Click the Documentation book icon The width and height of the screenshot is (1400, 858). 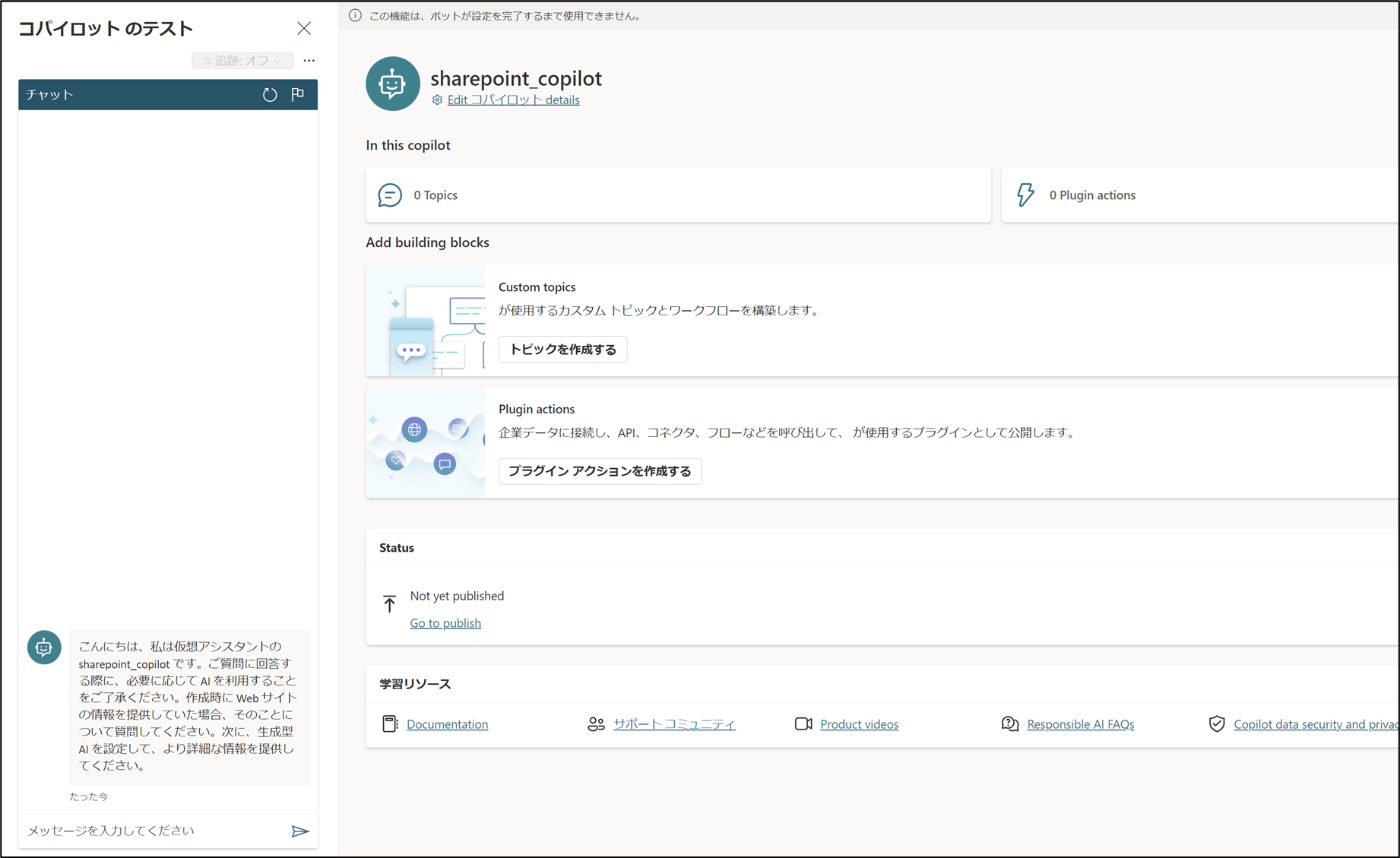(390, 724)
